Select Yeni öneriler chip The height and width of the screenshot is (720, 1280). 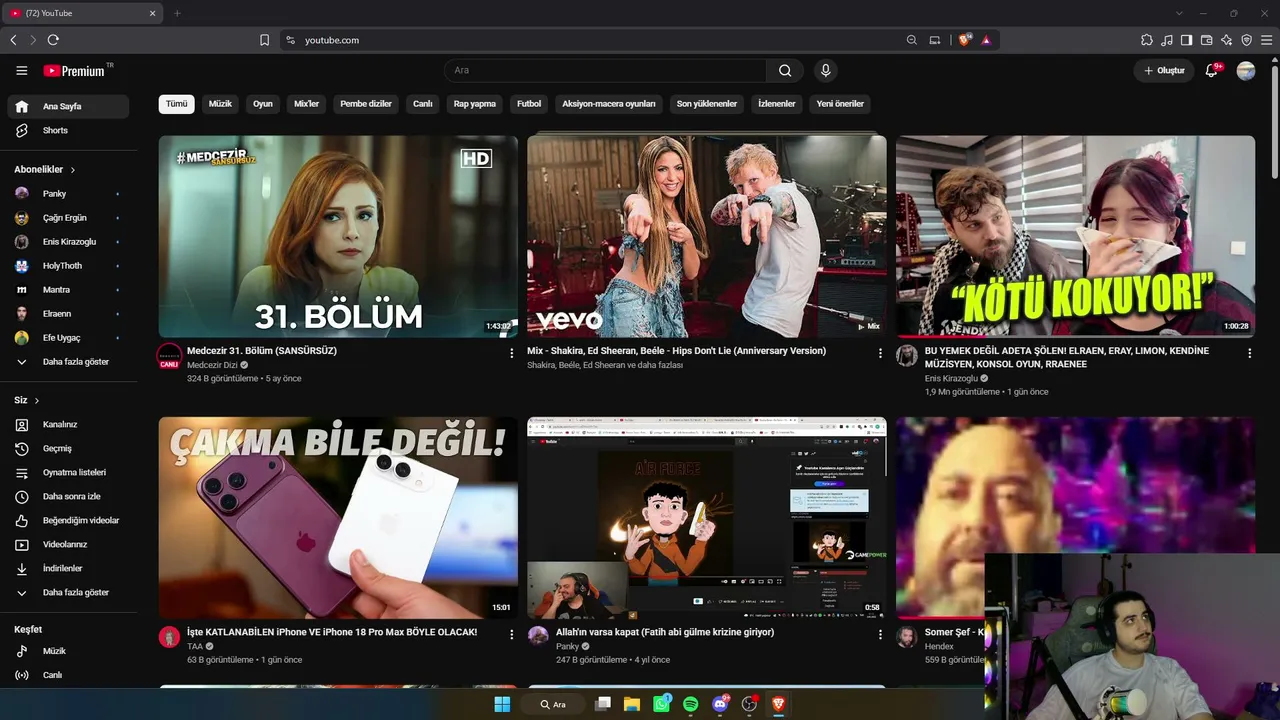point(840,104)
